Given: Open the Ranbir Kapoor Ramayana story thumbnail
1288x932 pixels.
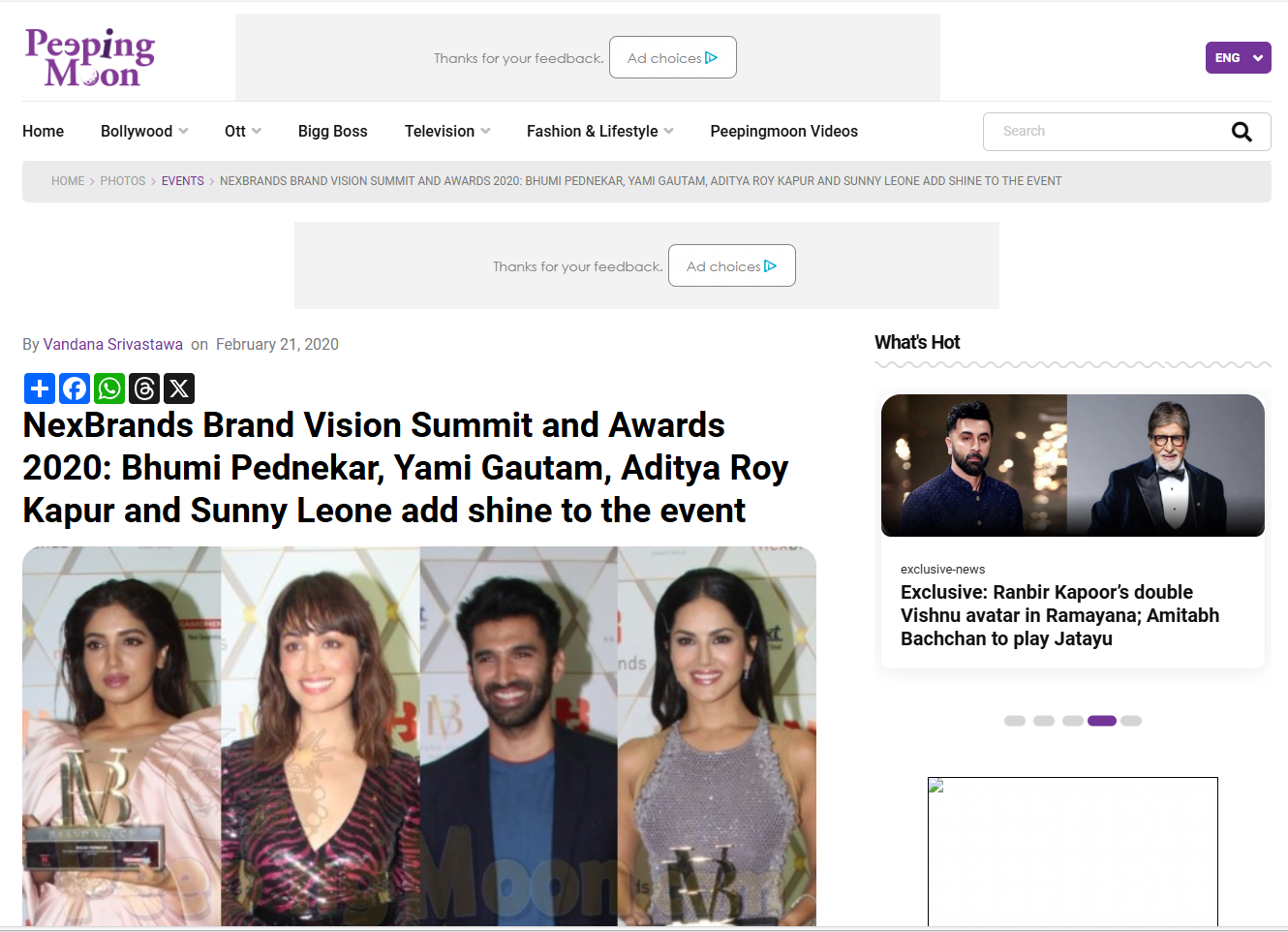Looking at the screenshot, I should point(1072,465).
